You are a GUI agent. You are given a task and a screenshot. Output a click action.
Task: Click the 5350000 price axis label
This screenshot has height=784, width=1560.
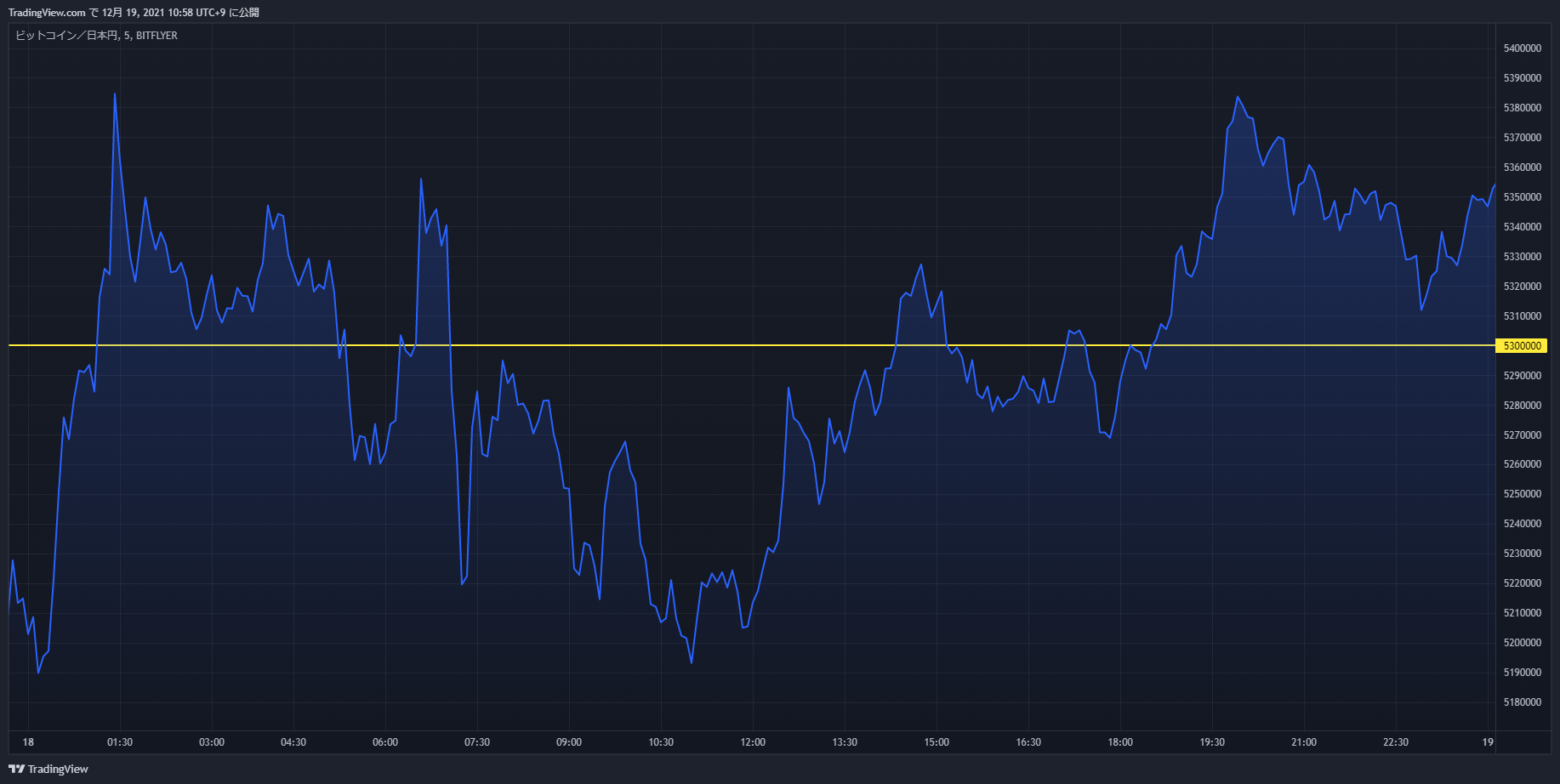pyautogui.click(x=1522, y=197)
